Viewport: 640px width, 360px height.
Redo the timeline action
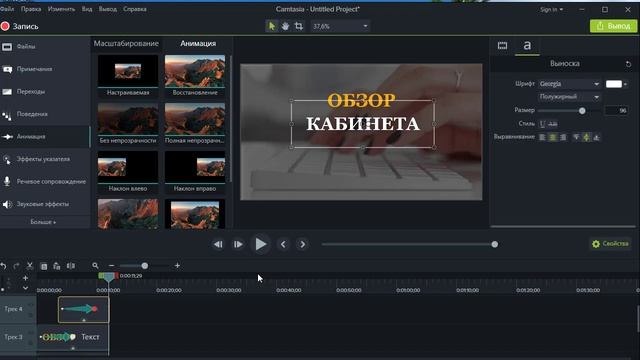16,266
